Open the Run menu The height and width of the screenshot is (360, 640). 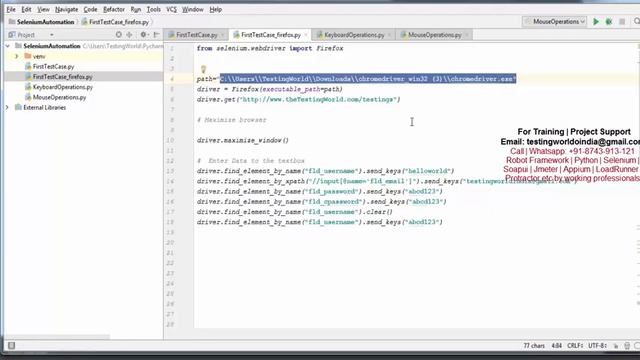coord(136,9)
